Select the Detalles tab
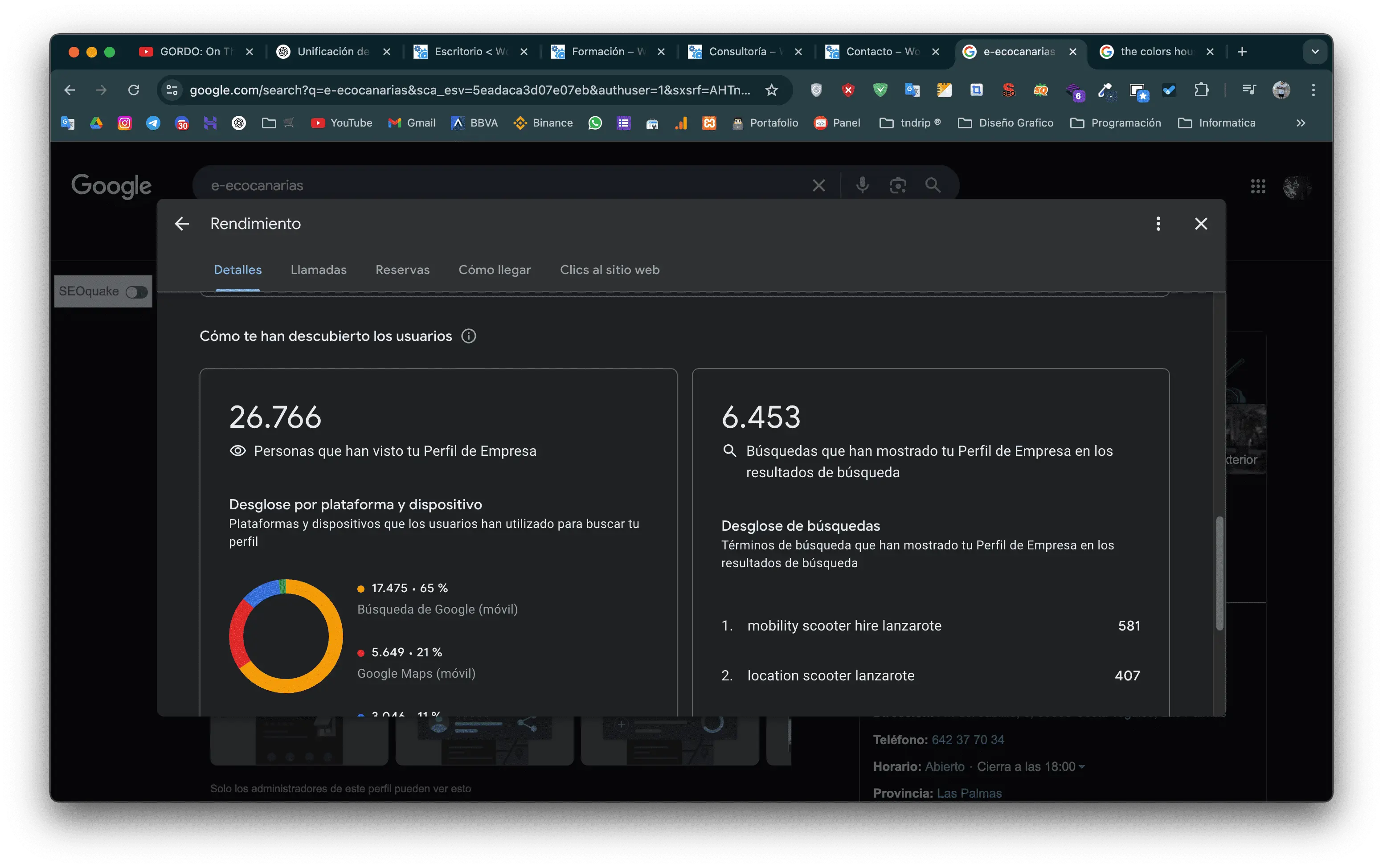This screenshot has height=868, width=1383. pos(237,270)
